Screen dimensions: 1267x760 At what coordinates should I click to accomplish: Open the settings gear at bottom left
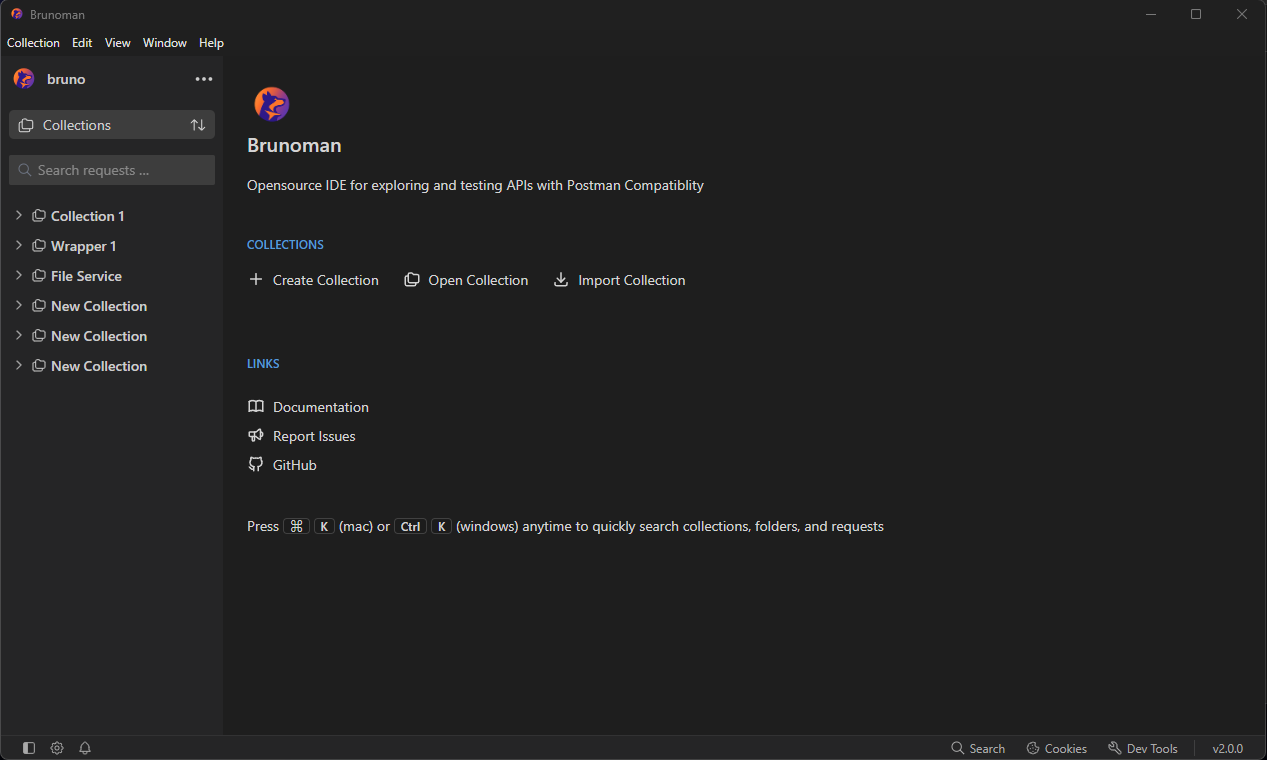(x=56, y=747)
